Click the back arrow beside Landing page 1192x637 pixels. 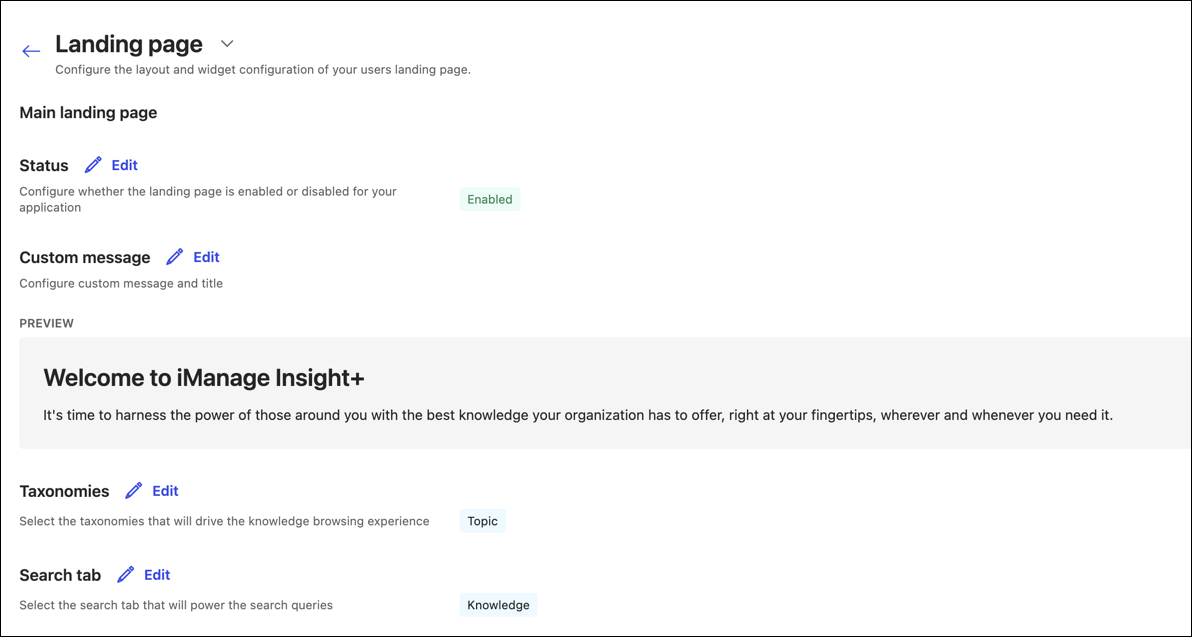coord(30,50)
